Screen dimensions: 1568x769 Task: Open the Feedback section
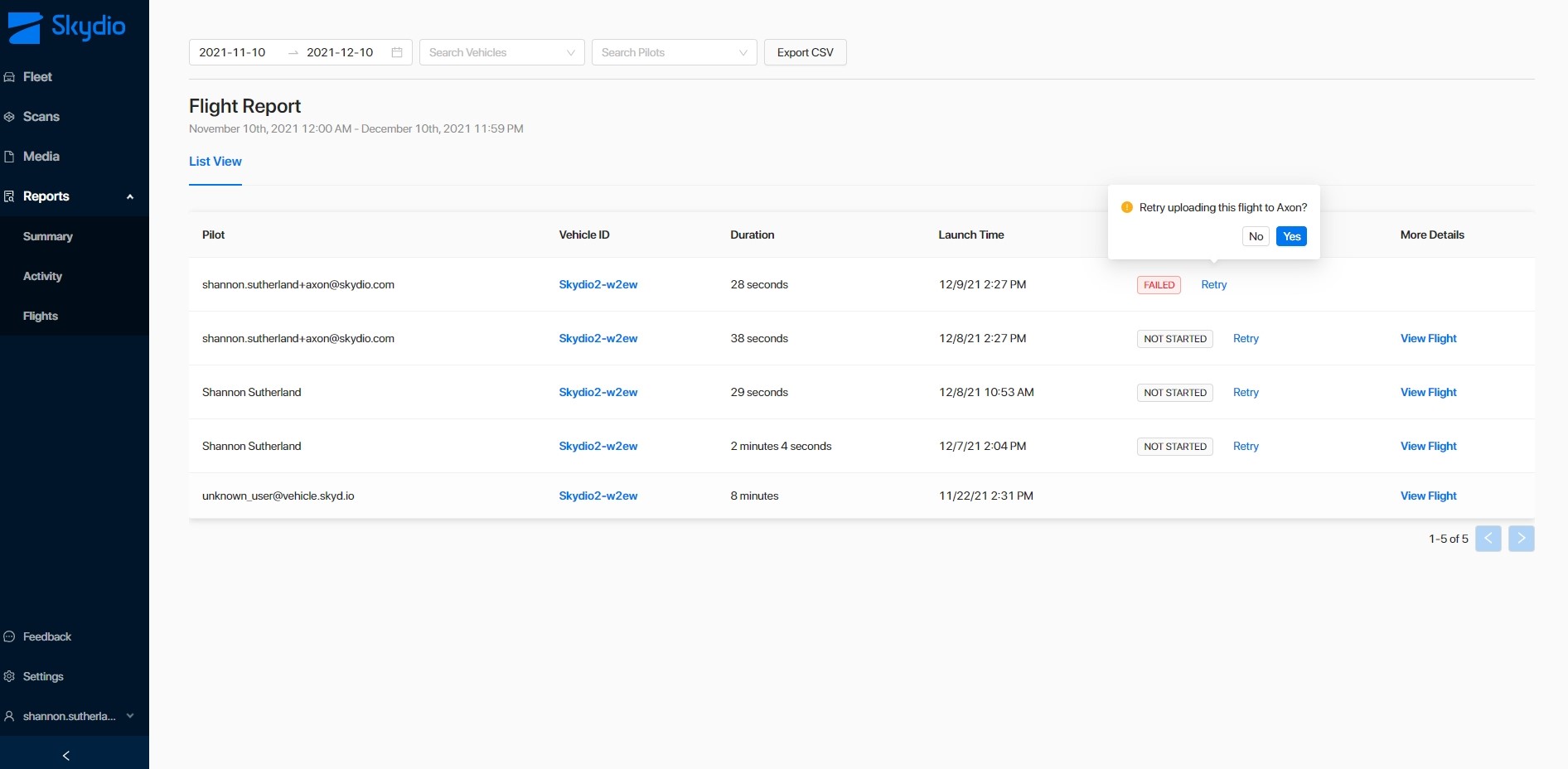[46, 637]
